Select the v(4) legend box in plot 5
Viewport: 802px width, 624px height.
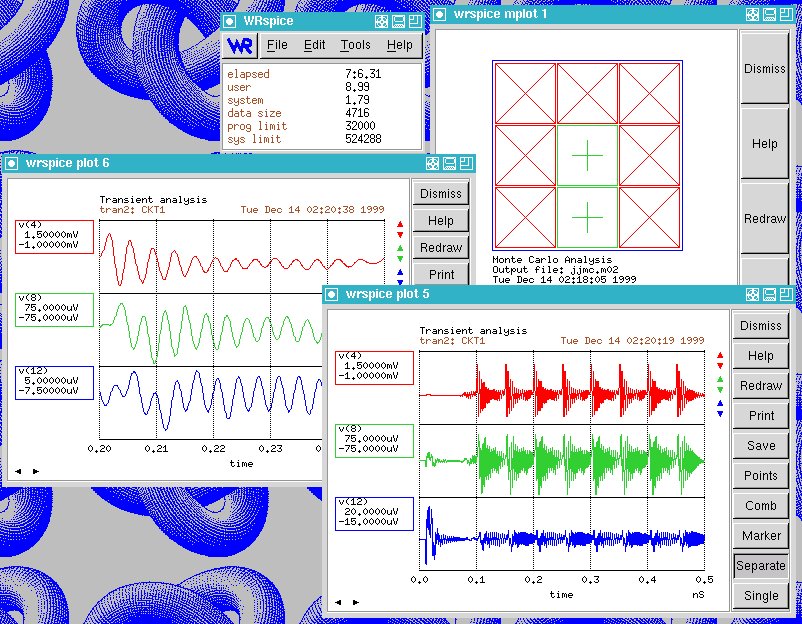(374, 368)
